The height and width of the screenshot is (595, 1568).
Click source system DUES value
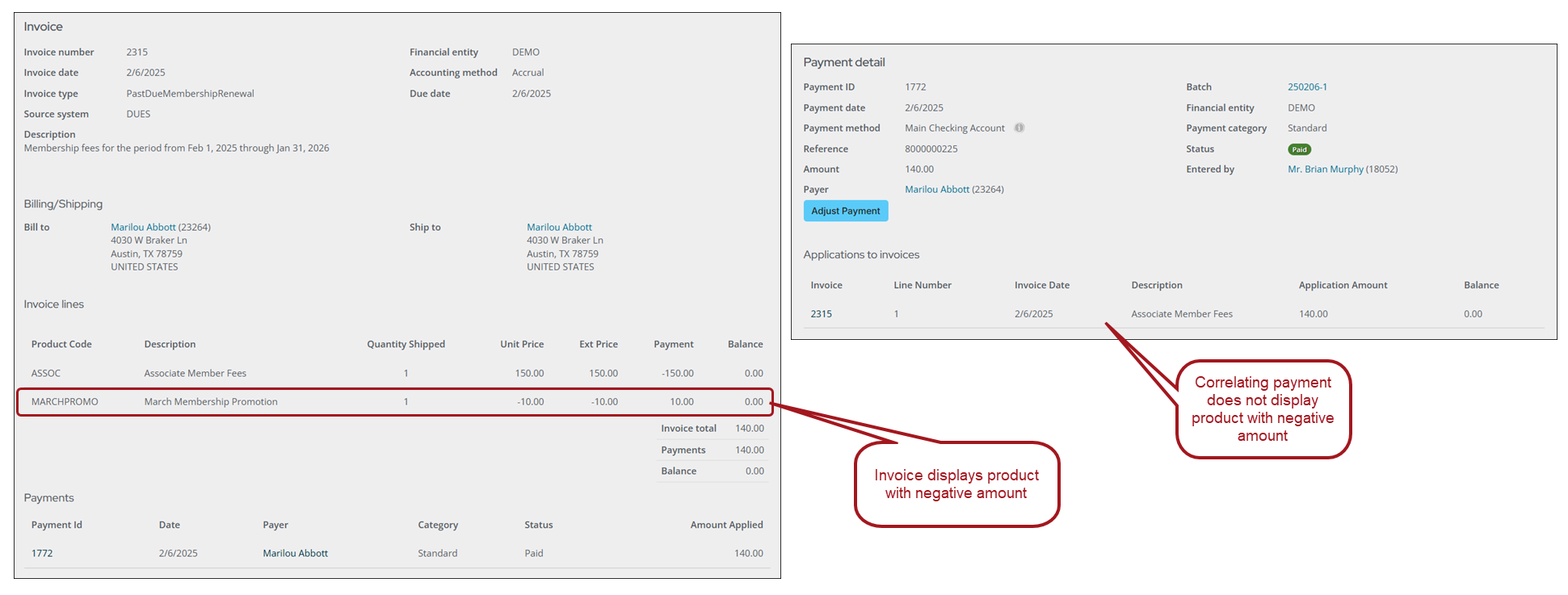tap(138, 114)
